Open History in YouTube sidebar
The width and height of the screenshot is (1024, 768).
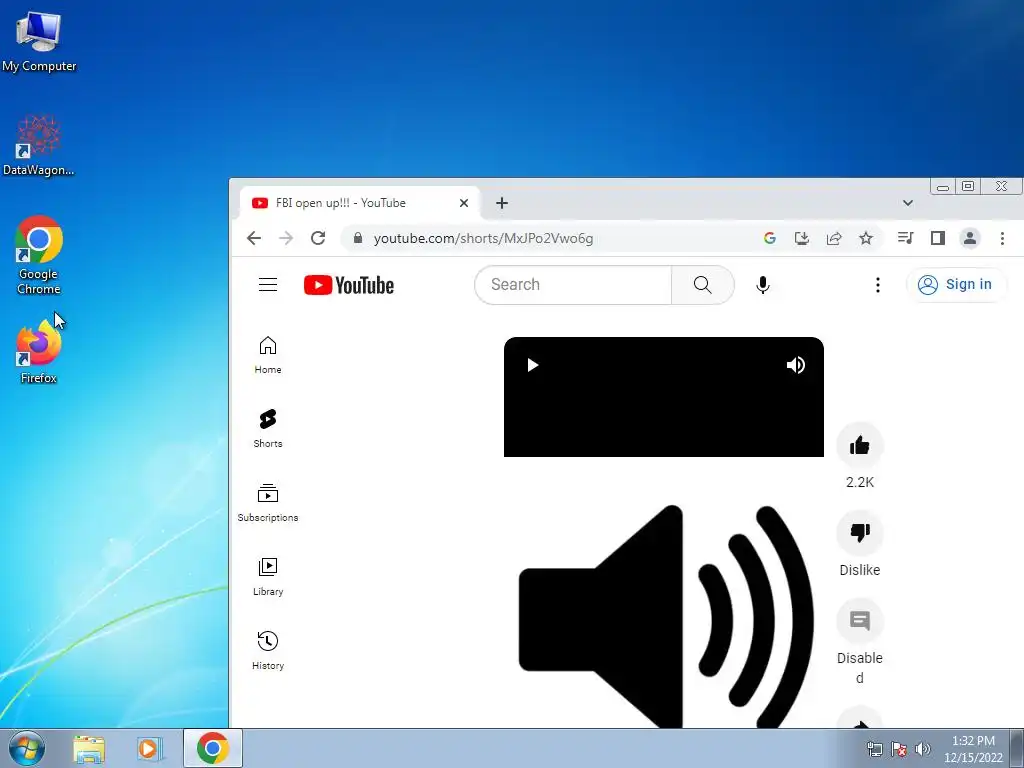click(x=268, y=650)
